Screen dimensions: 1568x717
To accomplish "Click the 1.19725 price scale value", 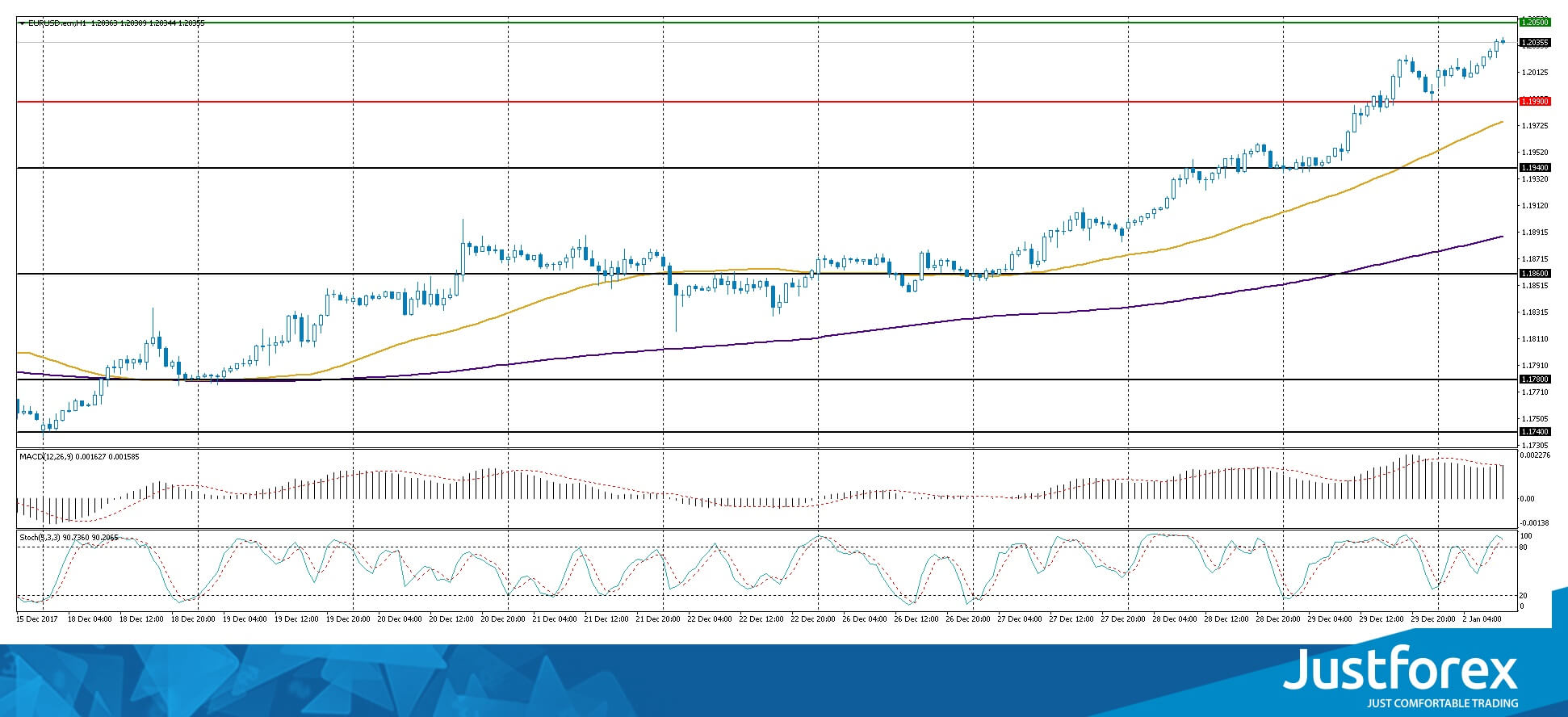I will click(x=1535, y=126).
